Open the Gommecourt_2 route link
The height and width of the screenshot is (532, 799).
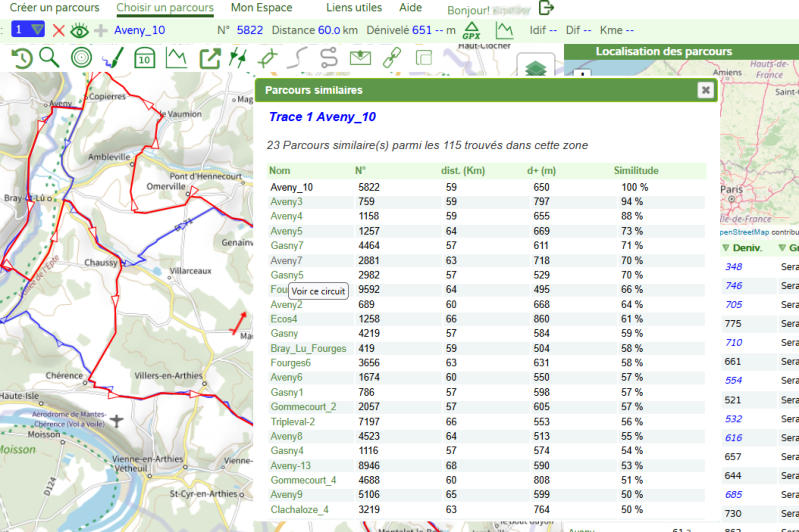tap(304, 407)
